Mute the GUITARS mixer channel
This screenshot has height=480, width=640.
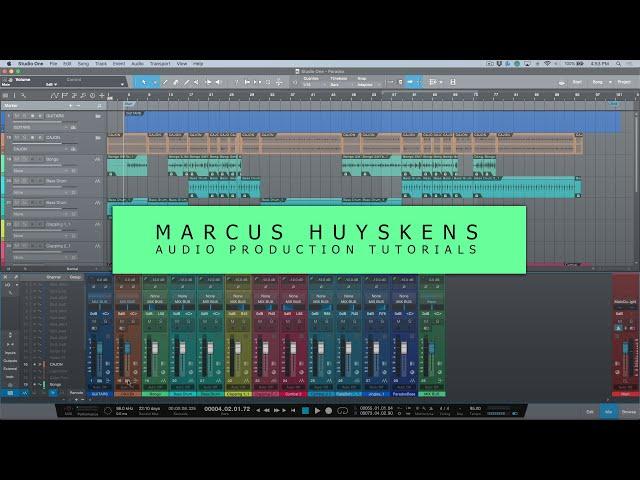coord(93,321)
